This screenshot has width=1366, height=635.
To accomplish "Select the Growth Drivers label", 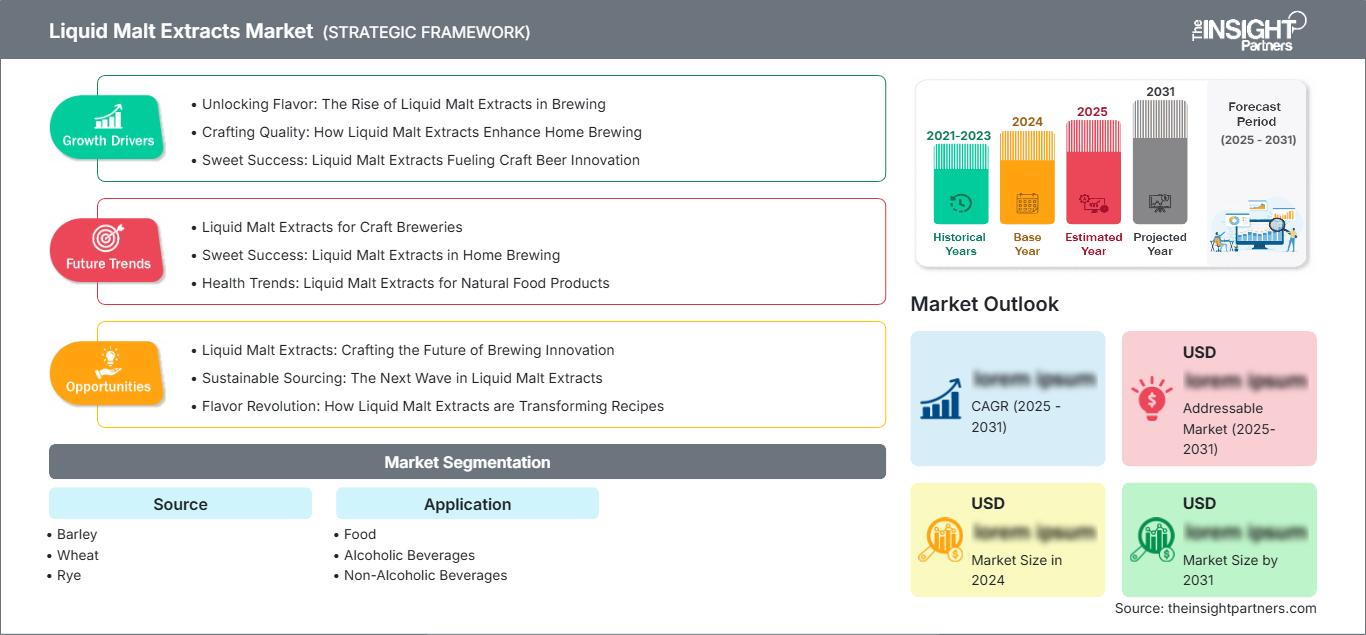I will tap(108, 141).
